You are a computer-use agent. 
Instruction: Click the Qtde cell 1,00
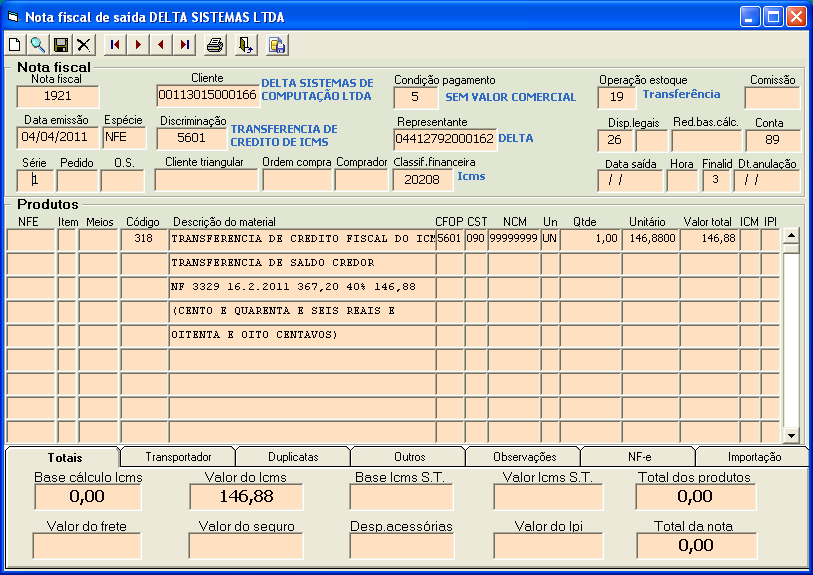(x=591, y=239)
